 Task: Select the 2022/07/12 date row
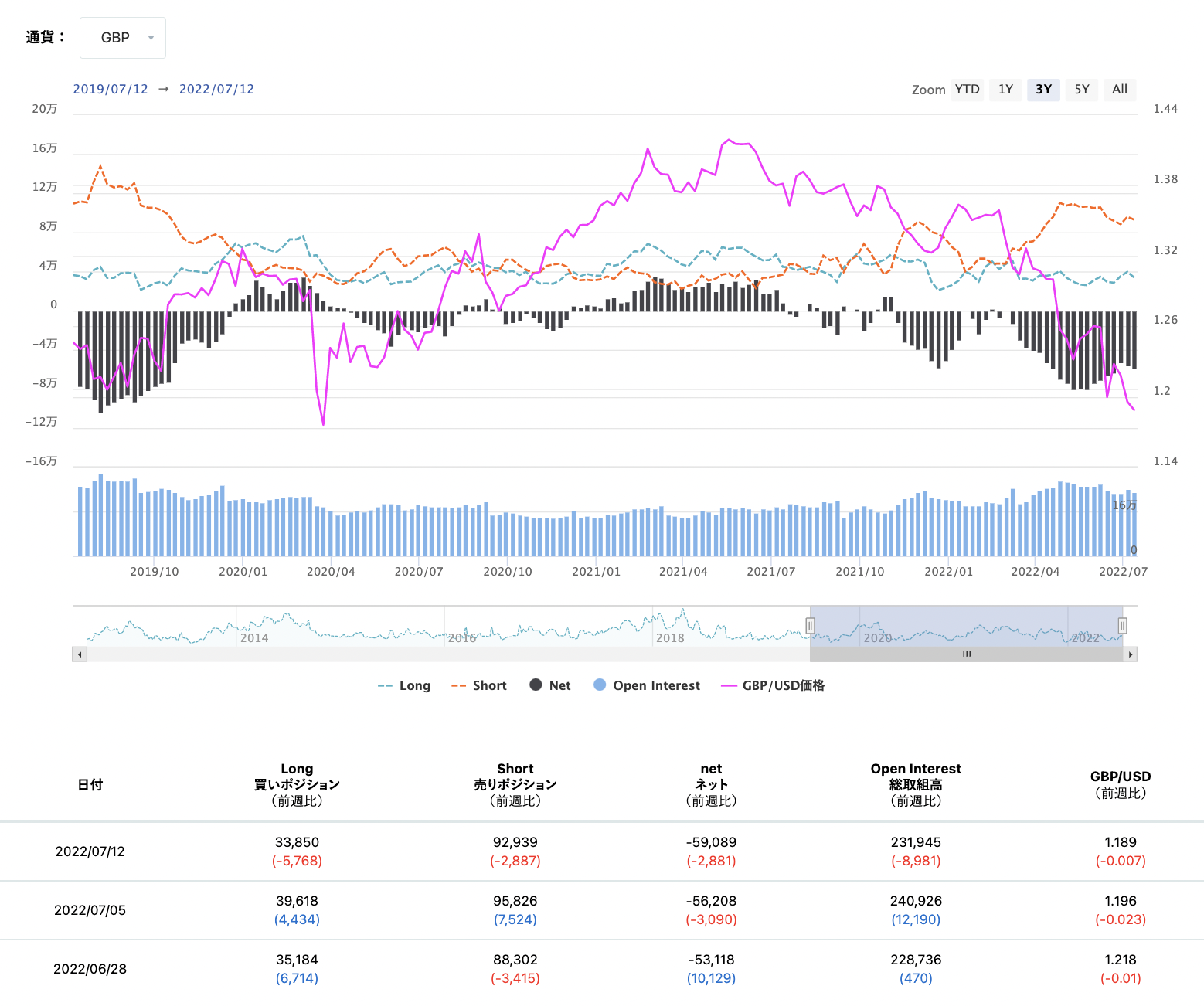coord(602,851)
